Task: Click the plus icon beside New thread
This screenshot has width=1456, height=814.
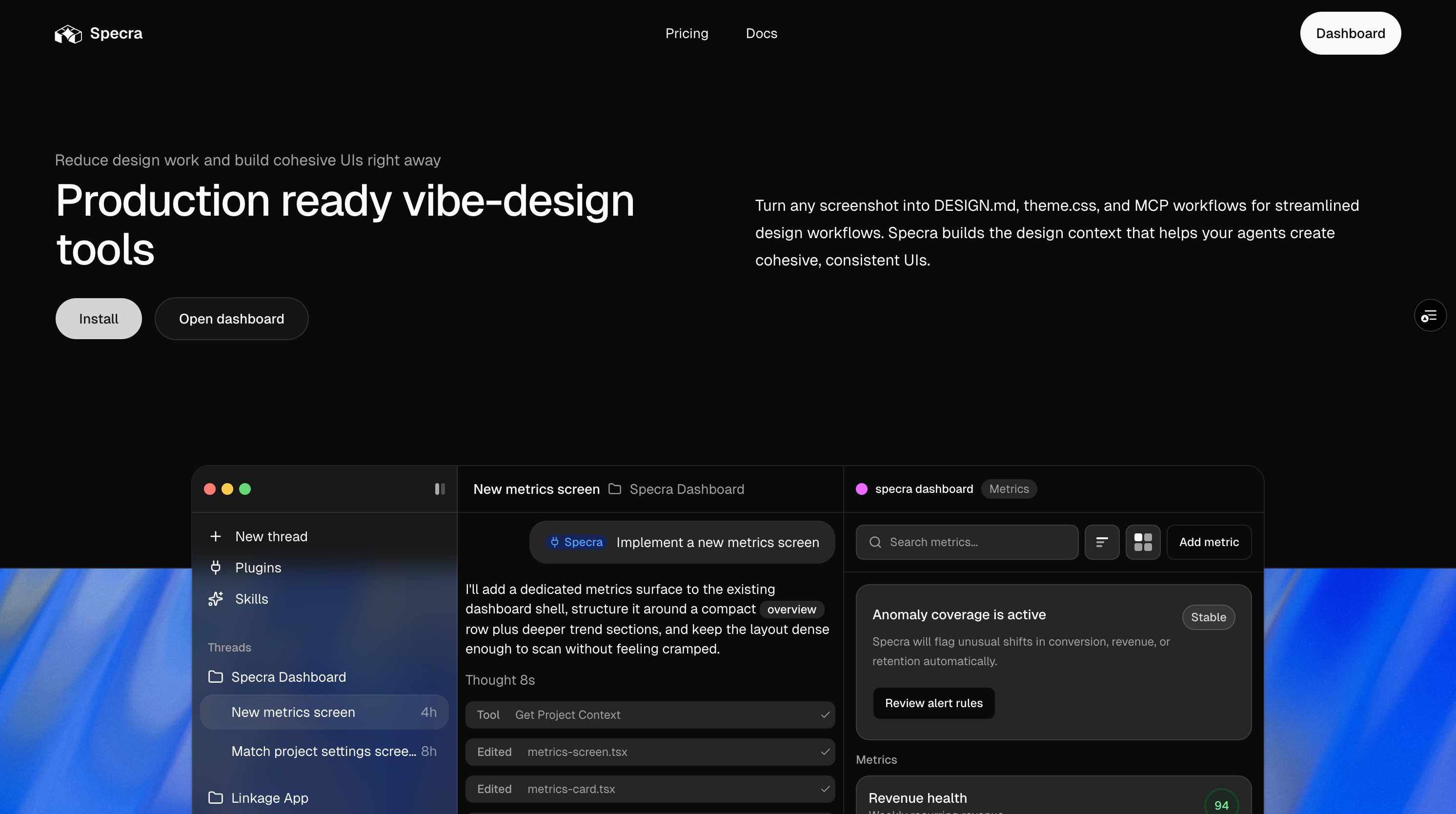Action: click(x=215, y=536)
